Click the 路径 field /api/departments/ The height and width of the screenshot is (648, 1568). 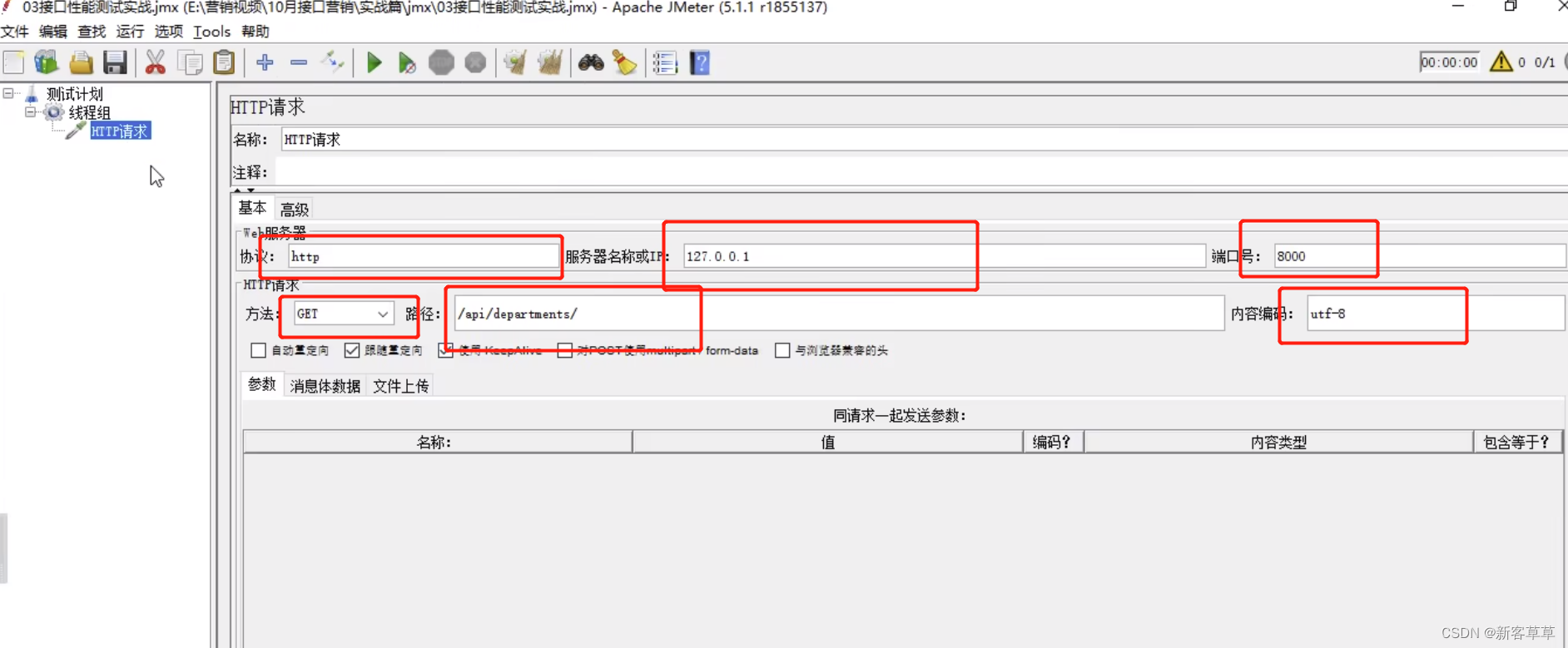point(839,314)
